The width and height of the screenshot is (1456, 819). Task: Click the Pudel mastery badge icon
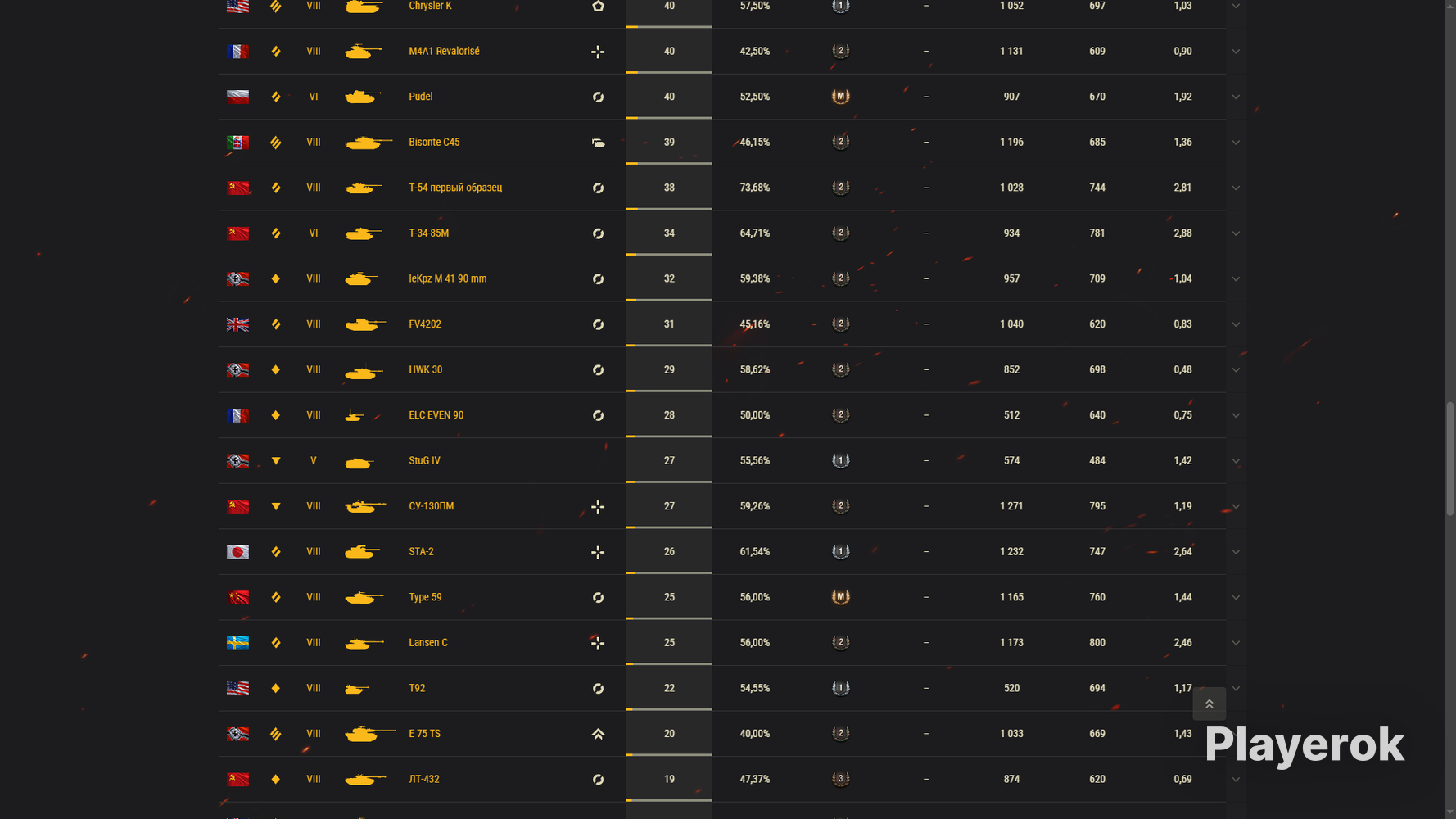point(840,97)
